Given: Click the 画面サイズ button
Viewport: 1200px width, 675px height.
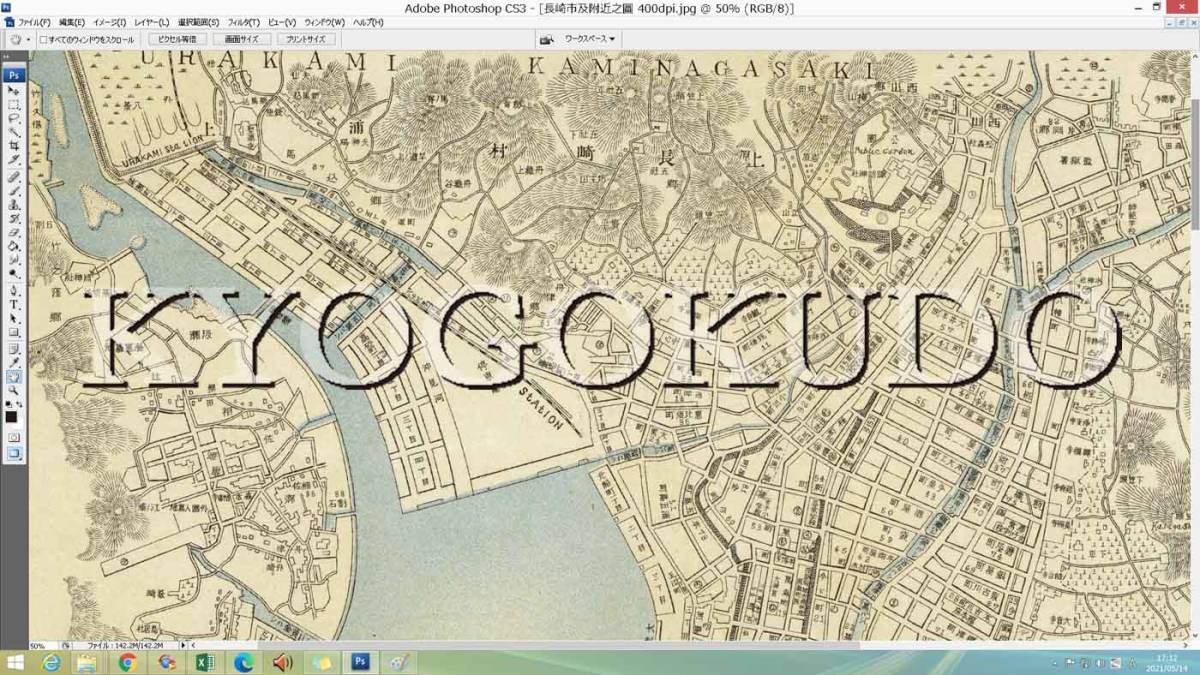Looking at the screenshot, I should click(x=241, y=39).
